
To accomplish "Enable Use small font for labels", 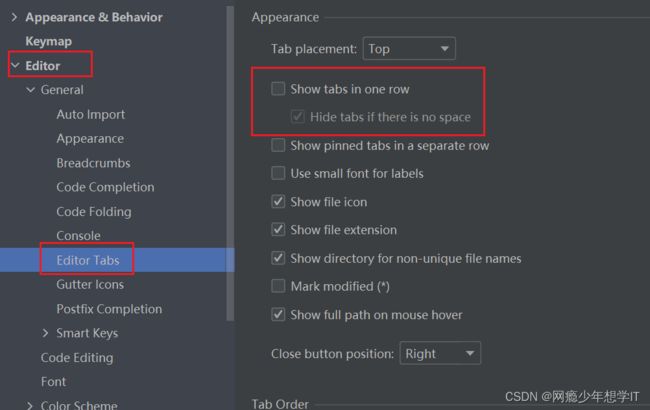I will click(278, 173).
